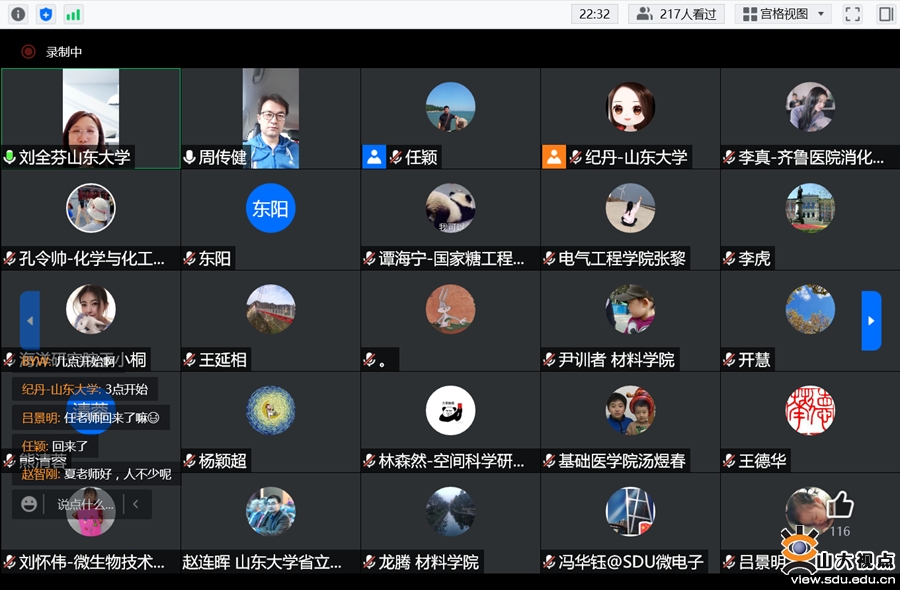Open the 宫格视图 layout dropdown

pos(782,14)
